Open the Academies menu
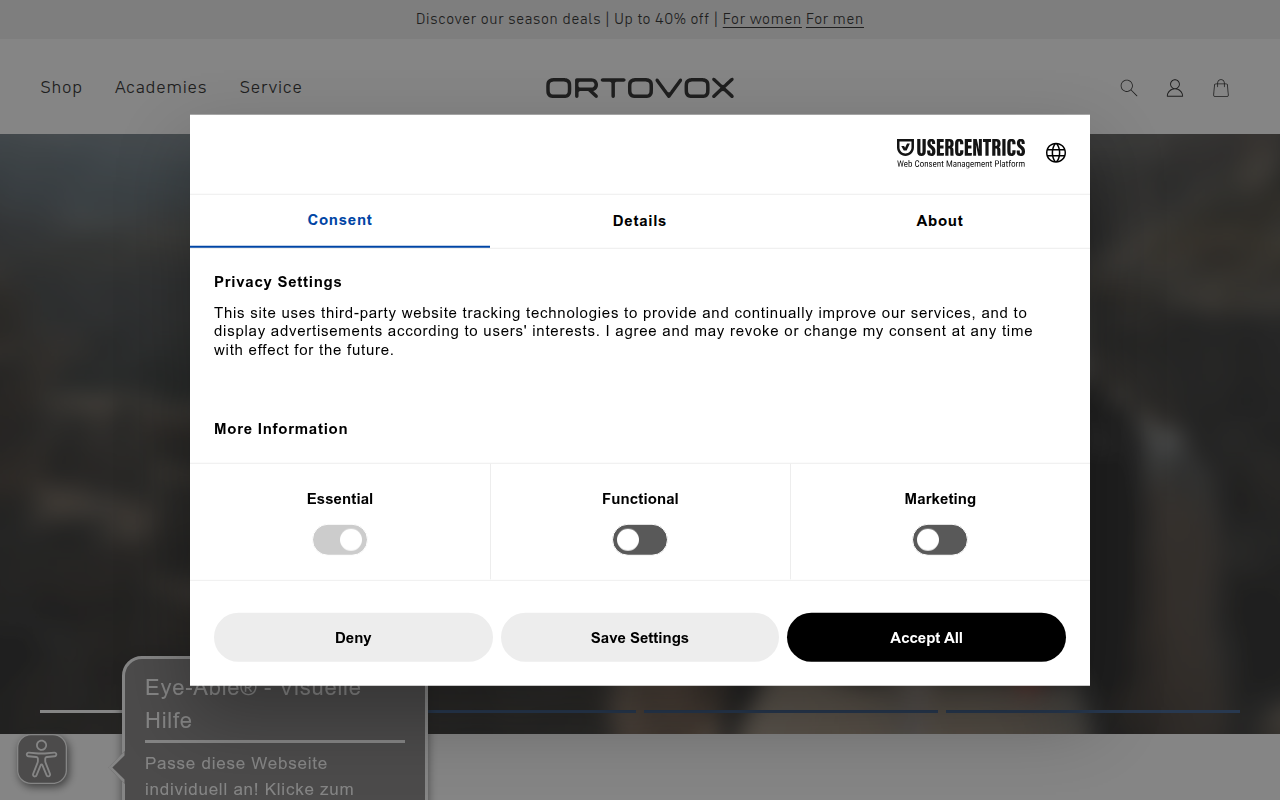The image size is (1280, 800). (161, 87)
